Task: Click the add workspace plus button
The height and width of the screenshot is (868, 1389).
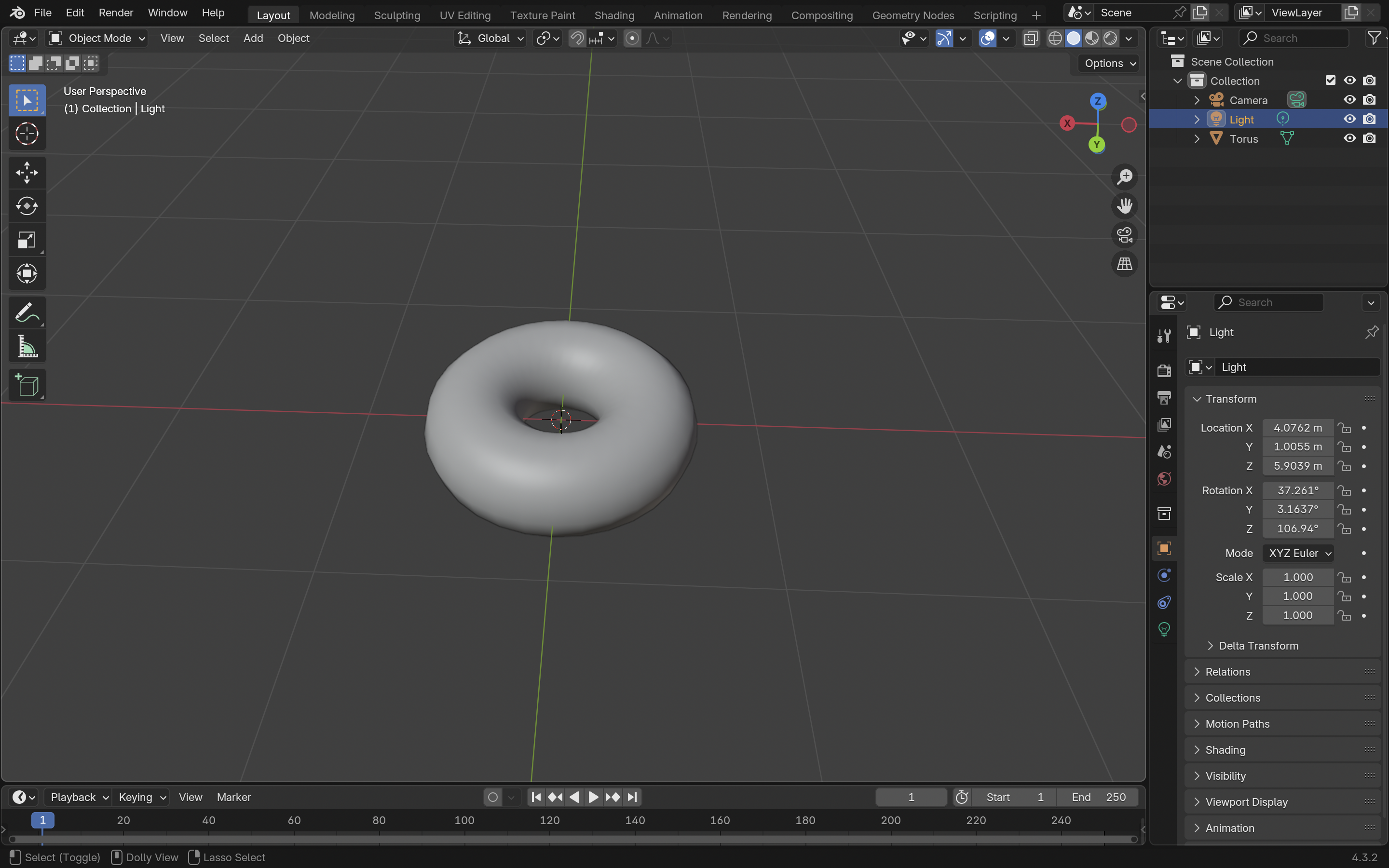Action: coord(1036,15)
